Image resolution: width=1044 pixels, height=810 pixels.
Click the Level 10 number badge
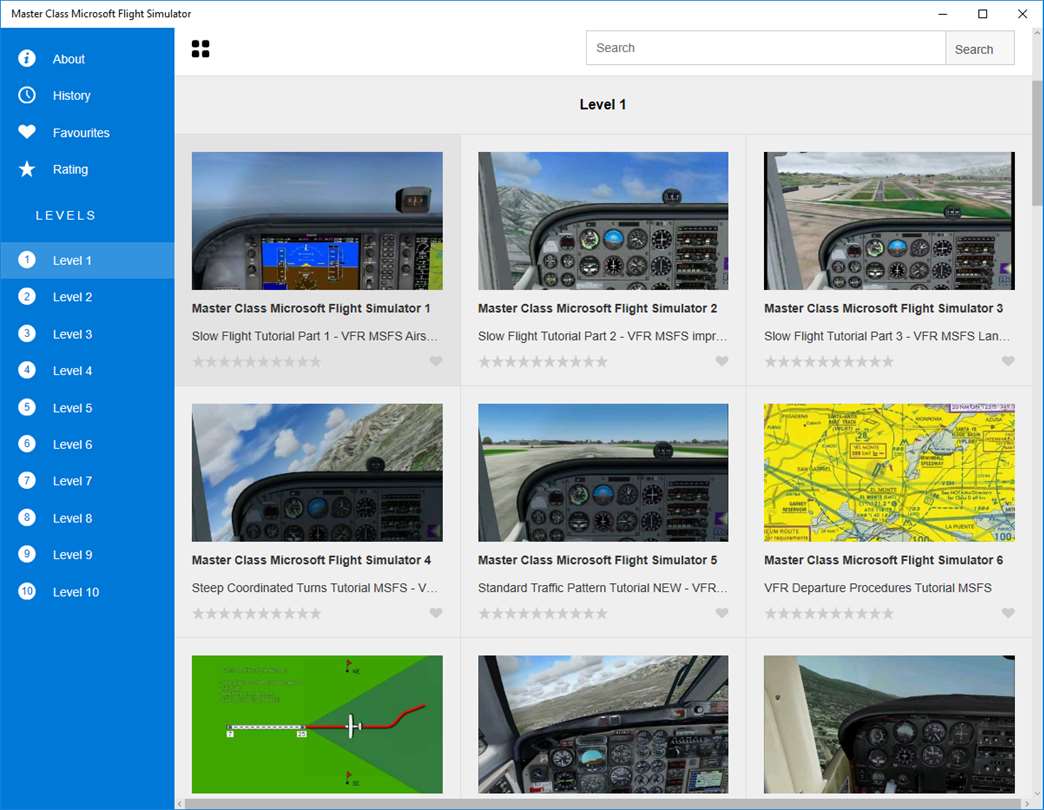pyautogui.click(x=27, y=591)
